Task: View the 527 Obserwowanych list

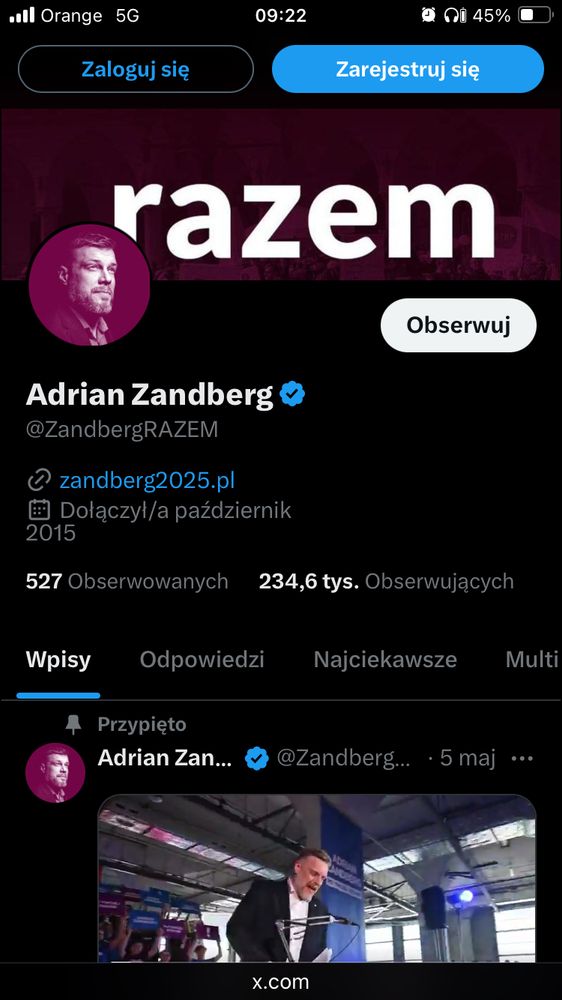Action: [127, 581]
